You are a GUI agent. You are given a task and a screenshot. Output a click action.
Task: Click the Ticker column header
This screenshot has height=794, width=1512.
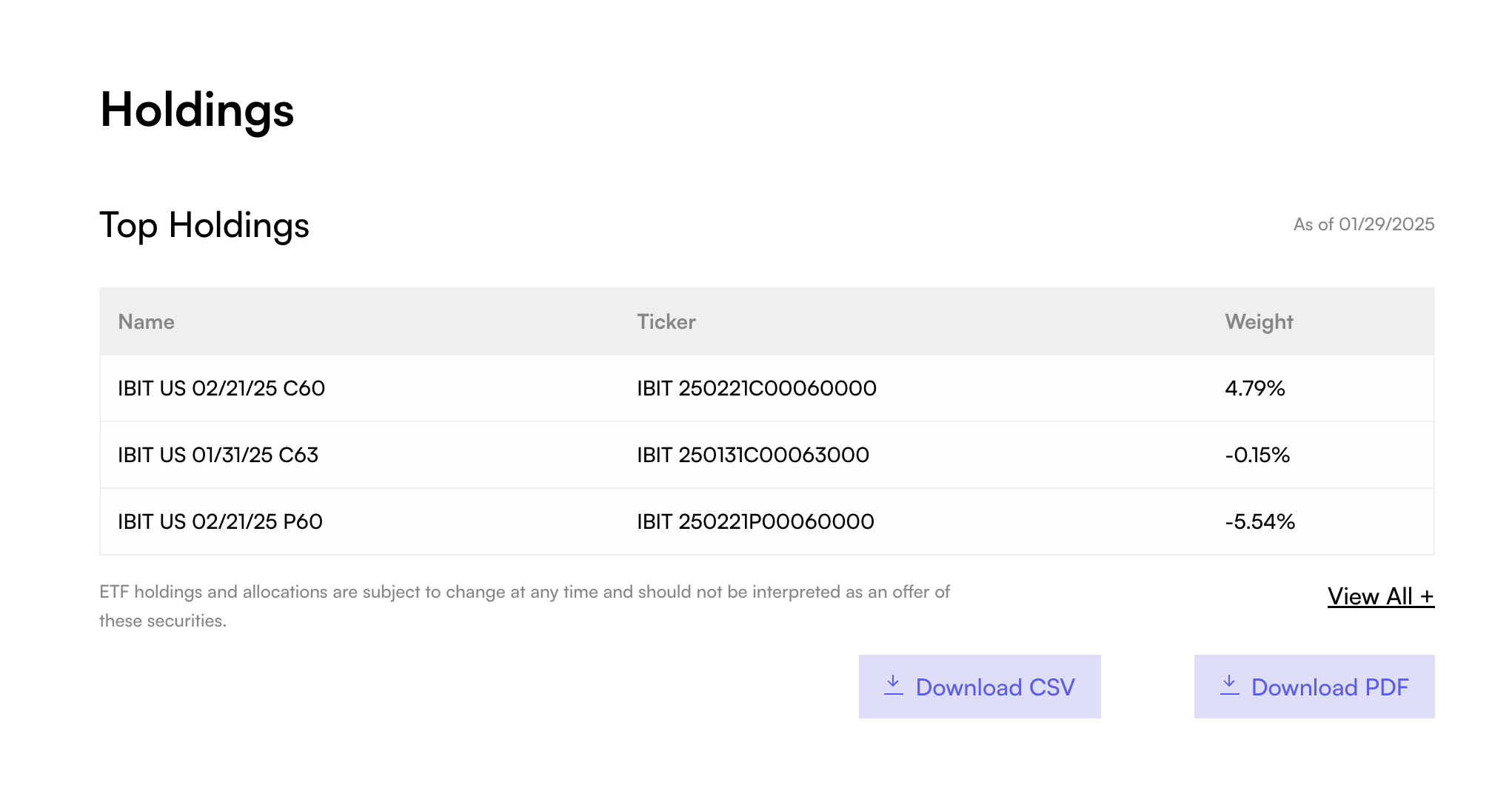[x=666, y=321]
